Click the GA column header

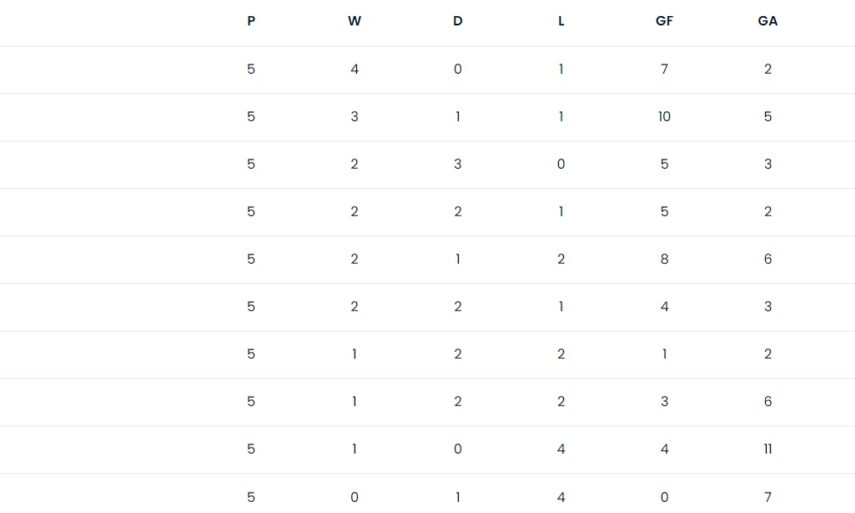(768, 21)
